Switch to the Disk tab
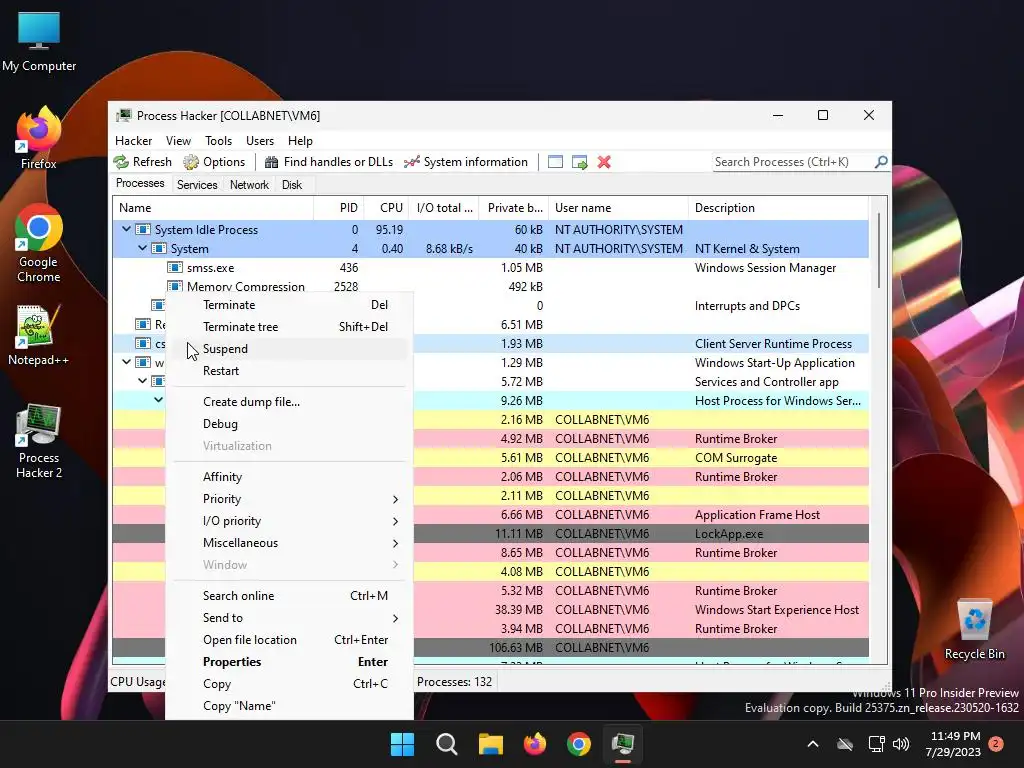 click(292, 185)
